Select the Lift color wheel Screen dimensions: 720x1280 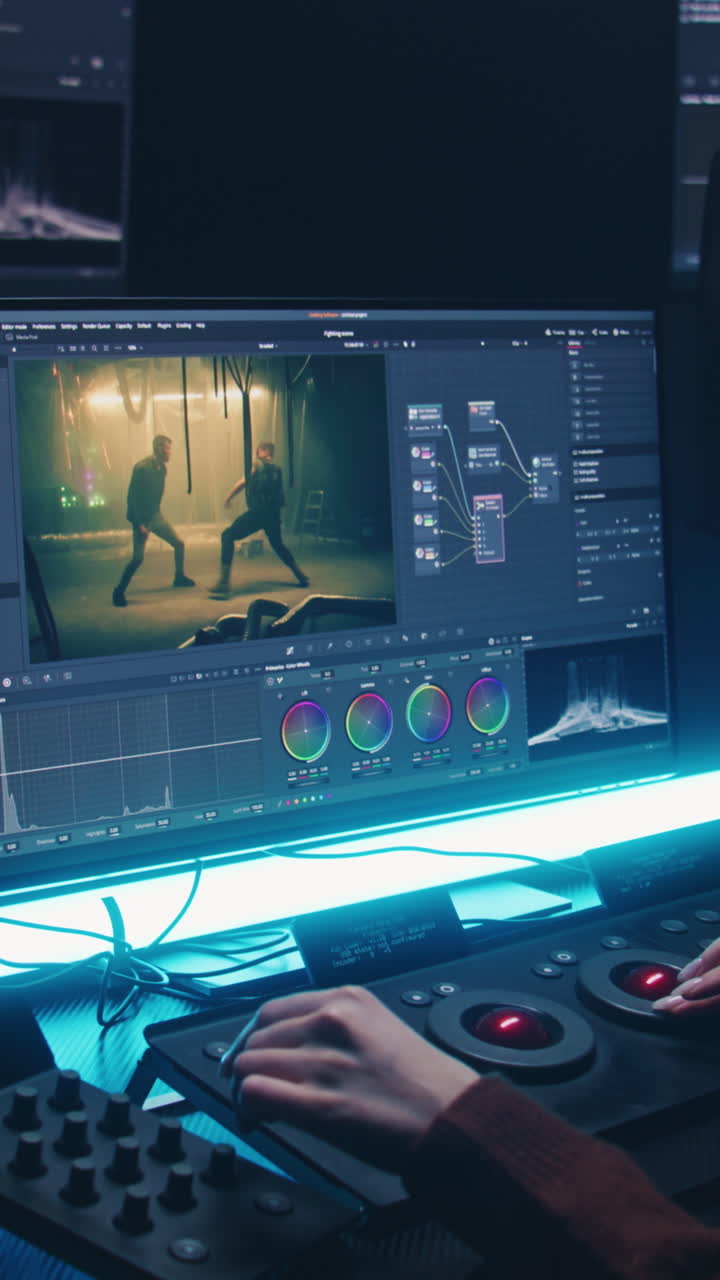pyautogui.click(x=306, y=731)
